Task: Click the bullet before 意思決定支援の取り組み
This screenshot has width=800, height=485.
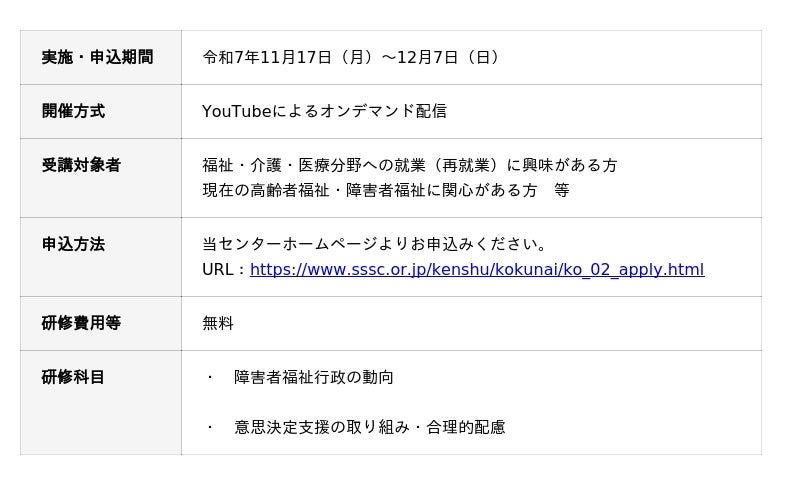Action: (210, 427)
